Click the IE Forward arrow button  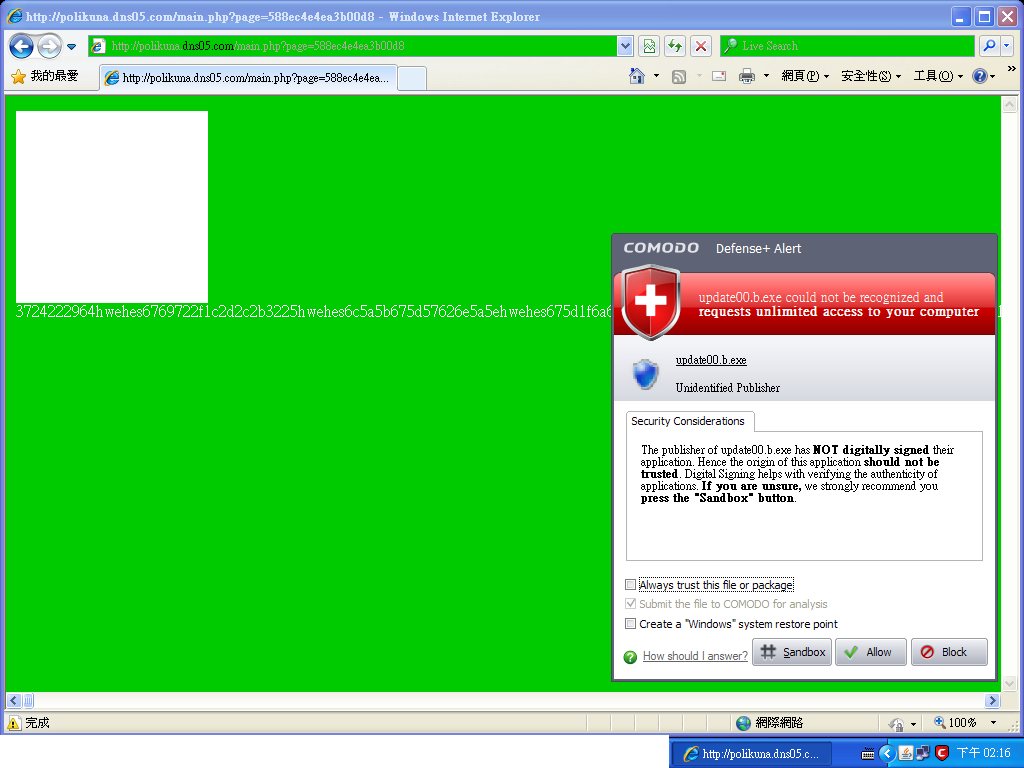(49, 46)
